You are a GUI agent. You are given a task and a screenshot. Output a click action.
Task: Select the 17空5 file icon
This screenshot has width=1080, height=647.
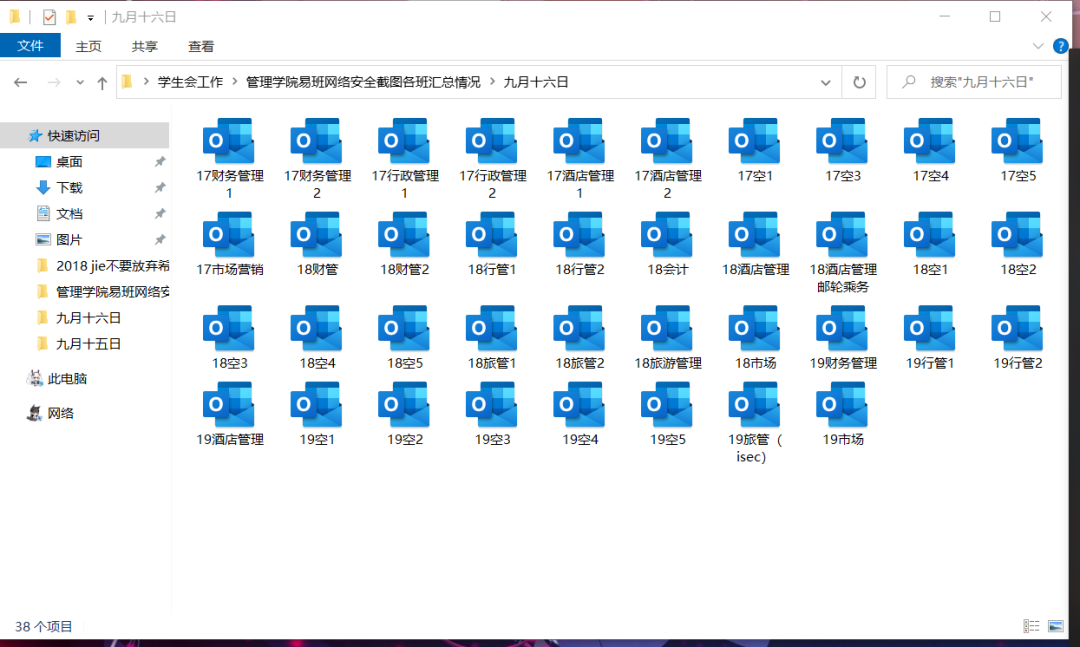[x=1017, y=141]
